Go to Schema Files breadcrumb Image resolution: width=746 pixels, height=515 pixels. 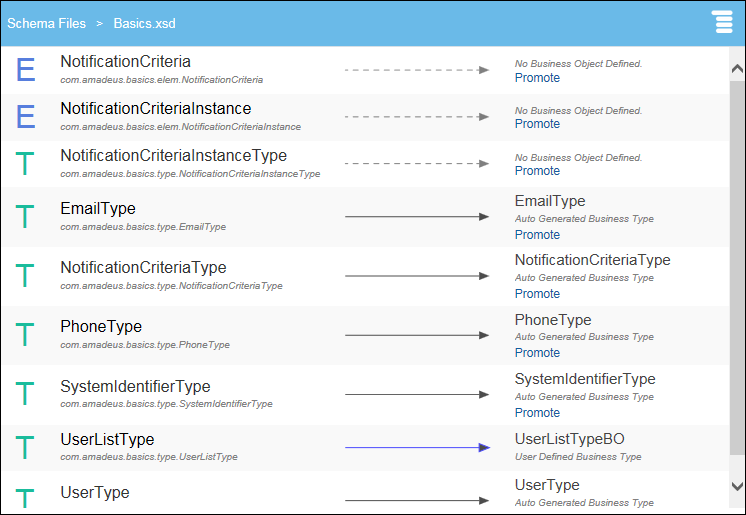[46, 22]
